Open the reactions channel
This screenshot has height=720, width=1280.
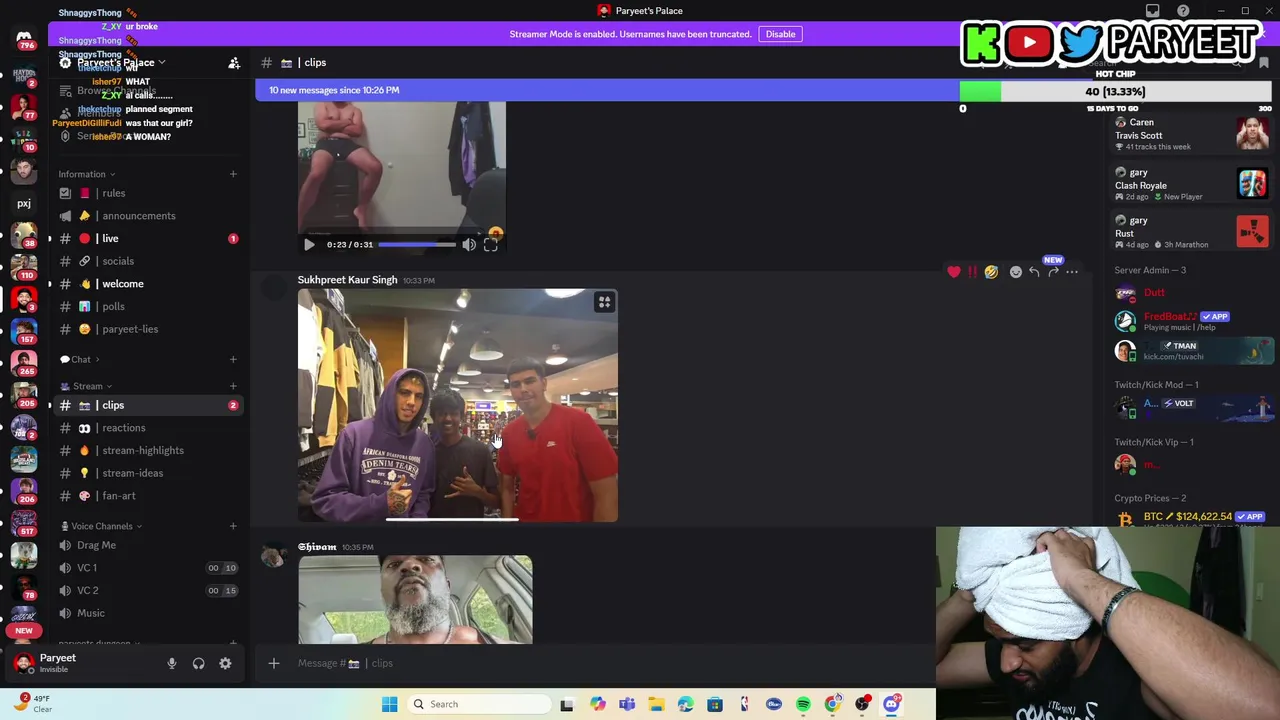[x=146, y=428]
